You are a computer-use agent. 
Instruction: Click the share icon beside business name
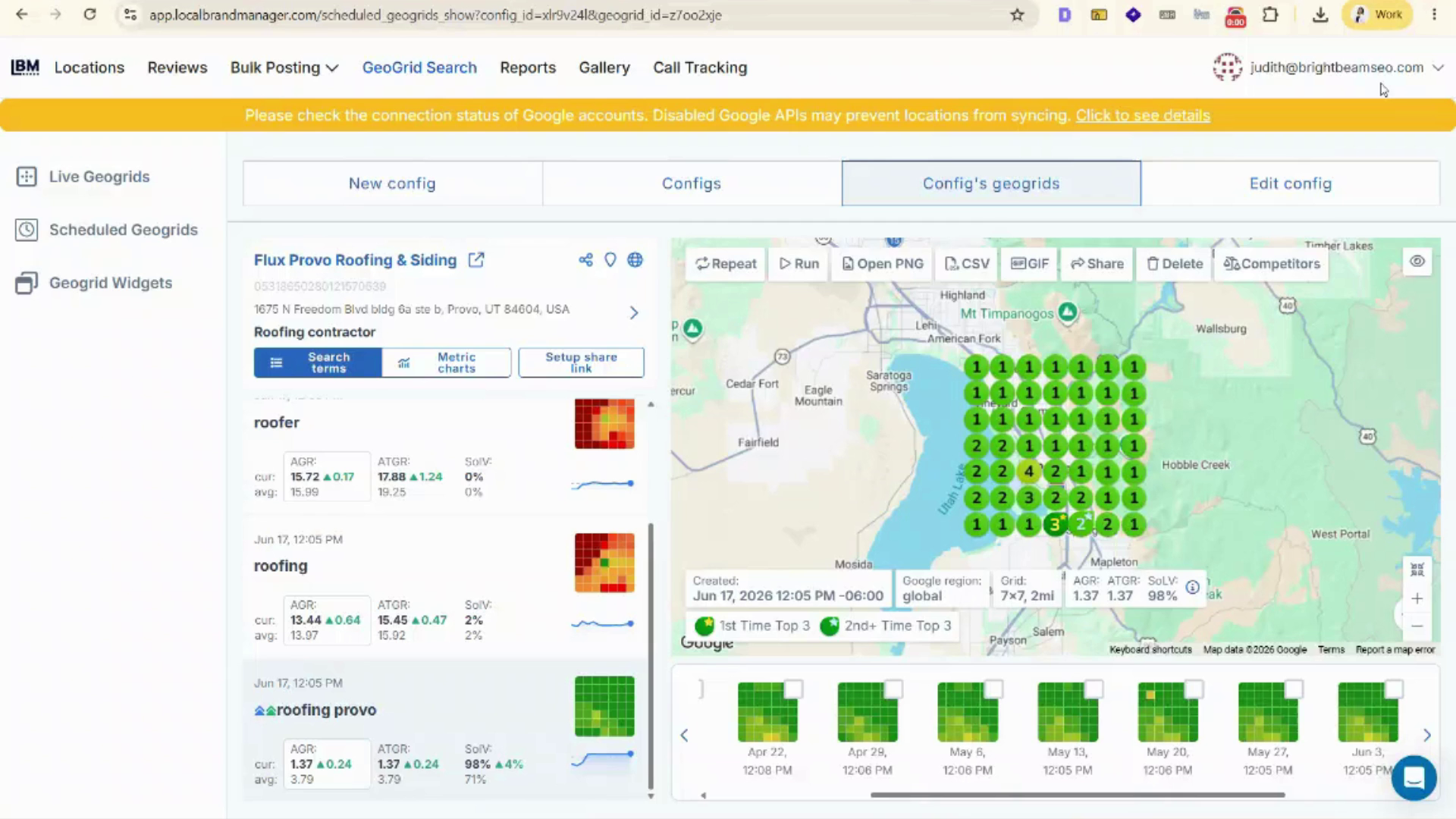click(585, 260)
